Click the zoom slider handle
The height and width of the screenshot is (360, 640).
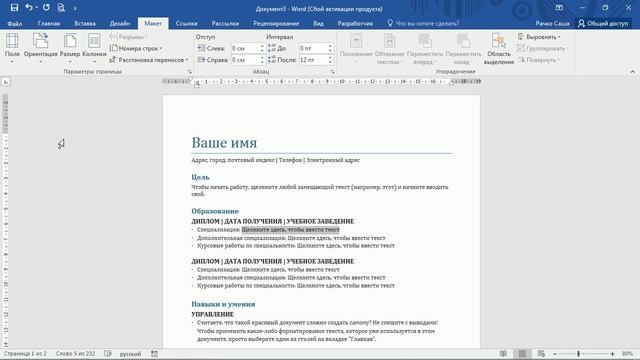click(578, 354)
